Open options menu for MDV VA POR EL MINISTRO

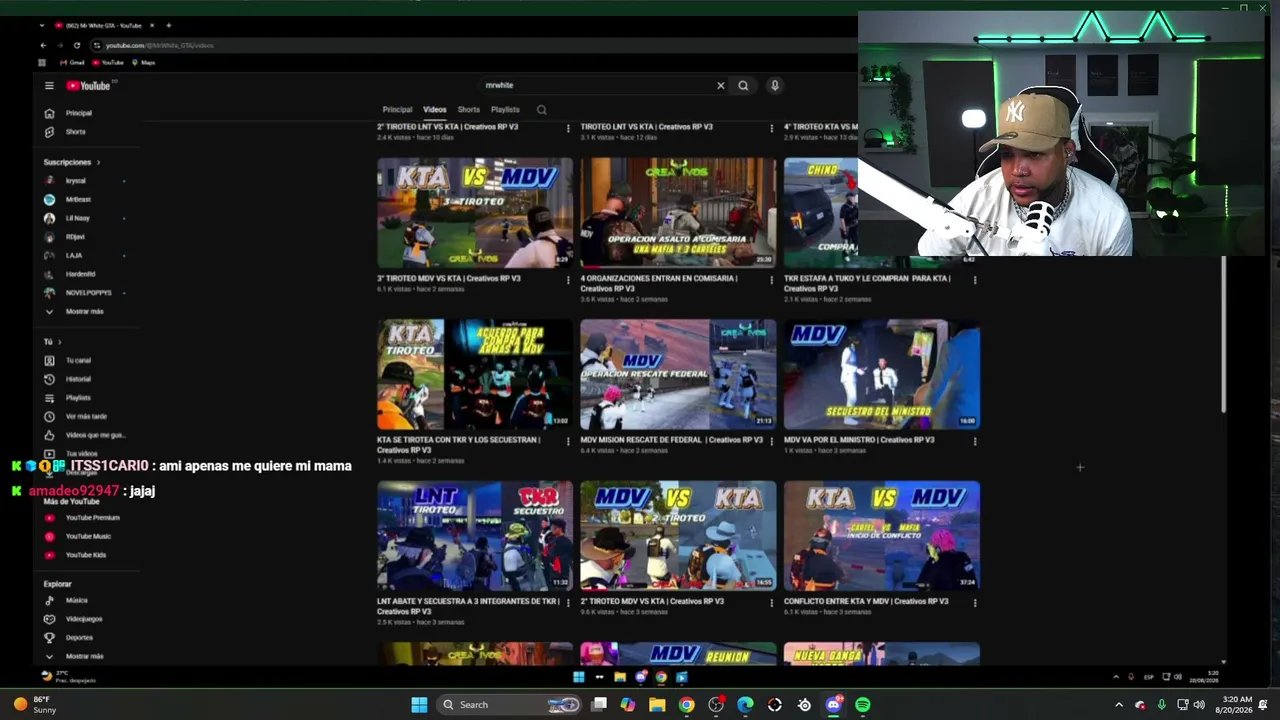pyautogui.click(x=975, y=441)
